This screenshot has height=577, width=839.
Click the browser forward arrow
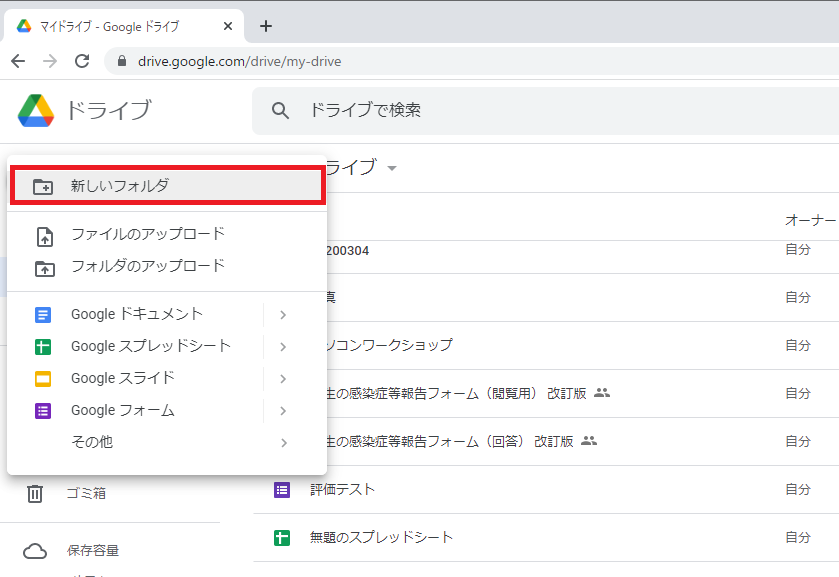click(x=50, y=61)
